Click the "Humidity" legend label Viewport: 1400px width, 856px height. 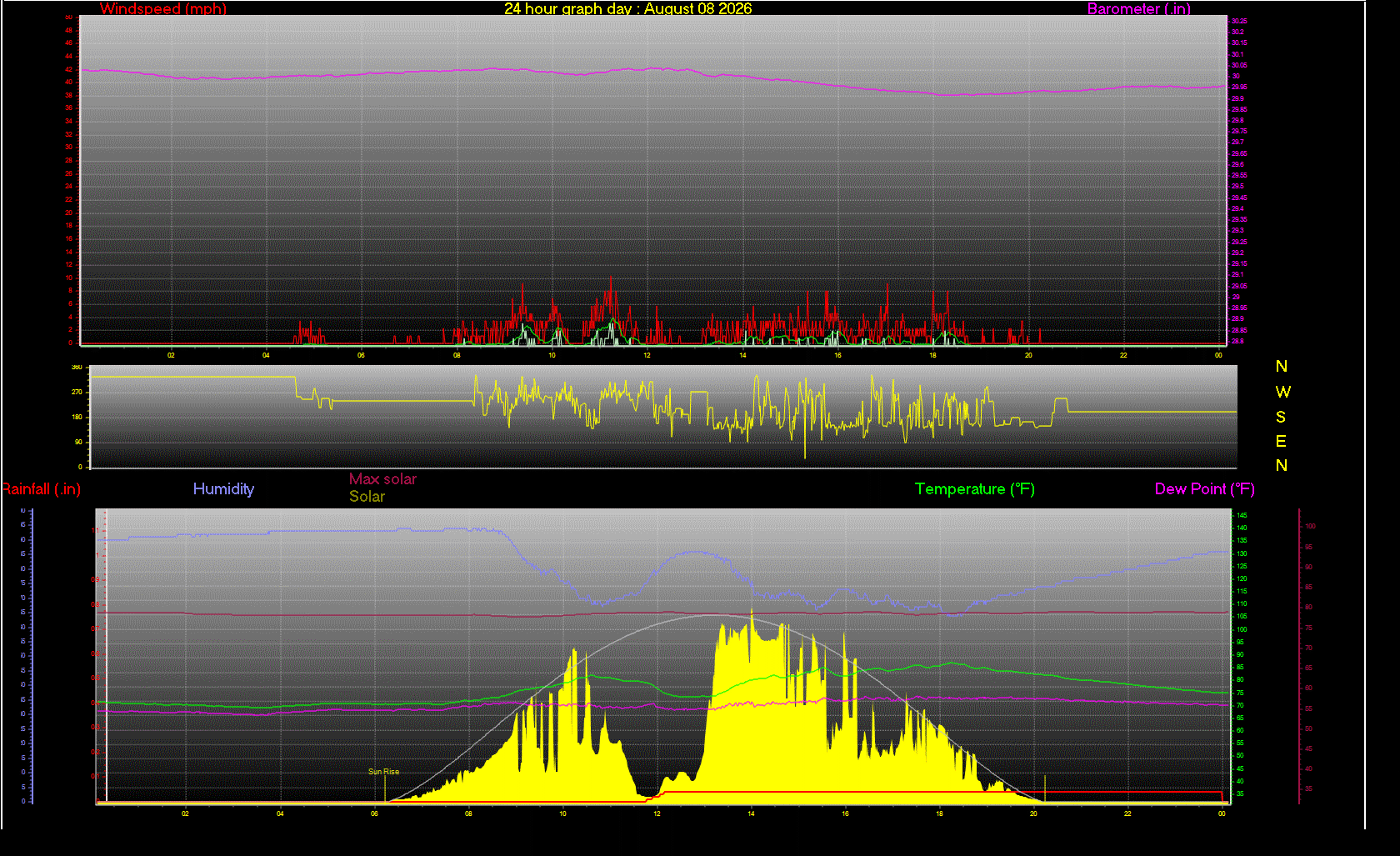[223, 489]
